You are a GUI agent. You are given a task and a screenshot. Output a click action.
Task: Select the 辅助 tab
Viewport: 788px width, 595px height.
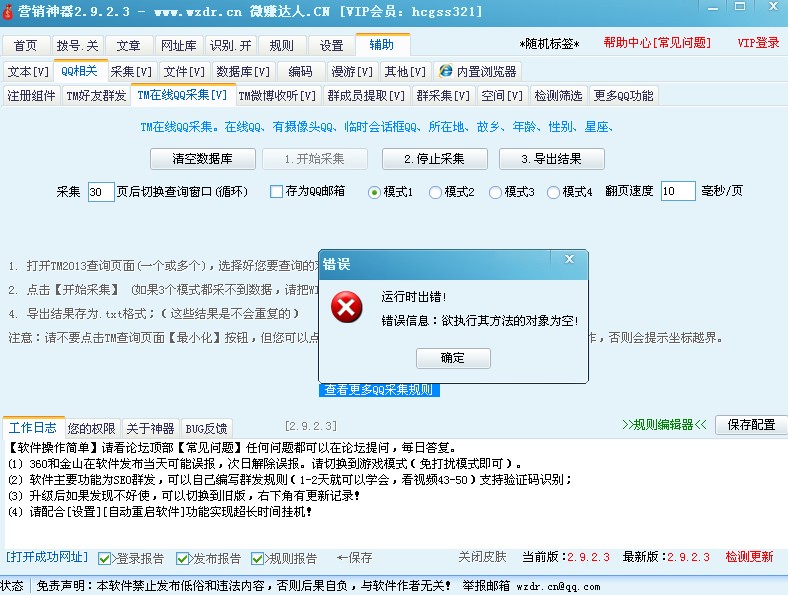click(x=382, y=44)
